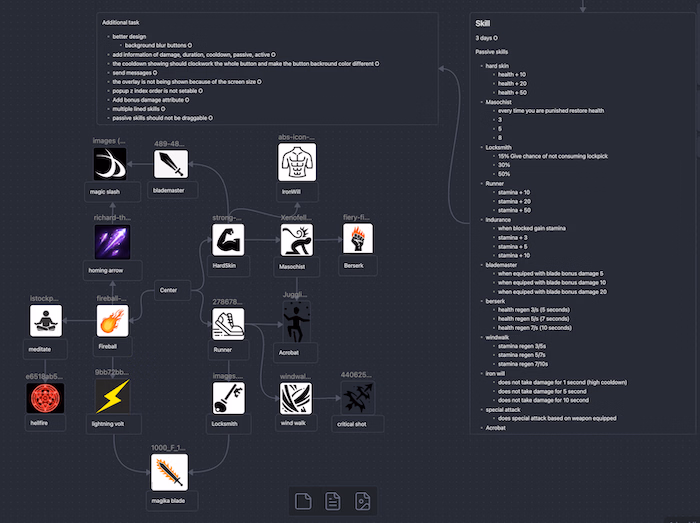Click the add note from vault icon

[x=333, y=501]
